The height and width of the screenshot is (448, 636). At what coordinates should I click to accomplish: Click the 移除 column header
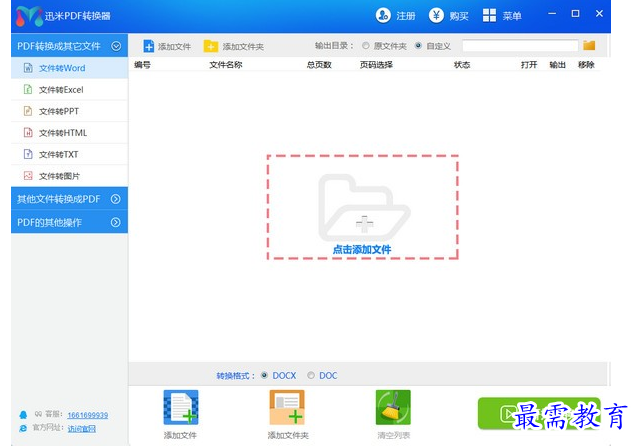[586, 64]
